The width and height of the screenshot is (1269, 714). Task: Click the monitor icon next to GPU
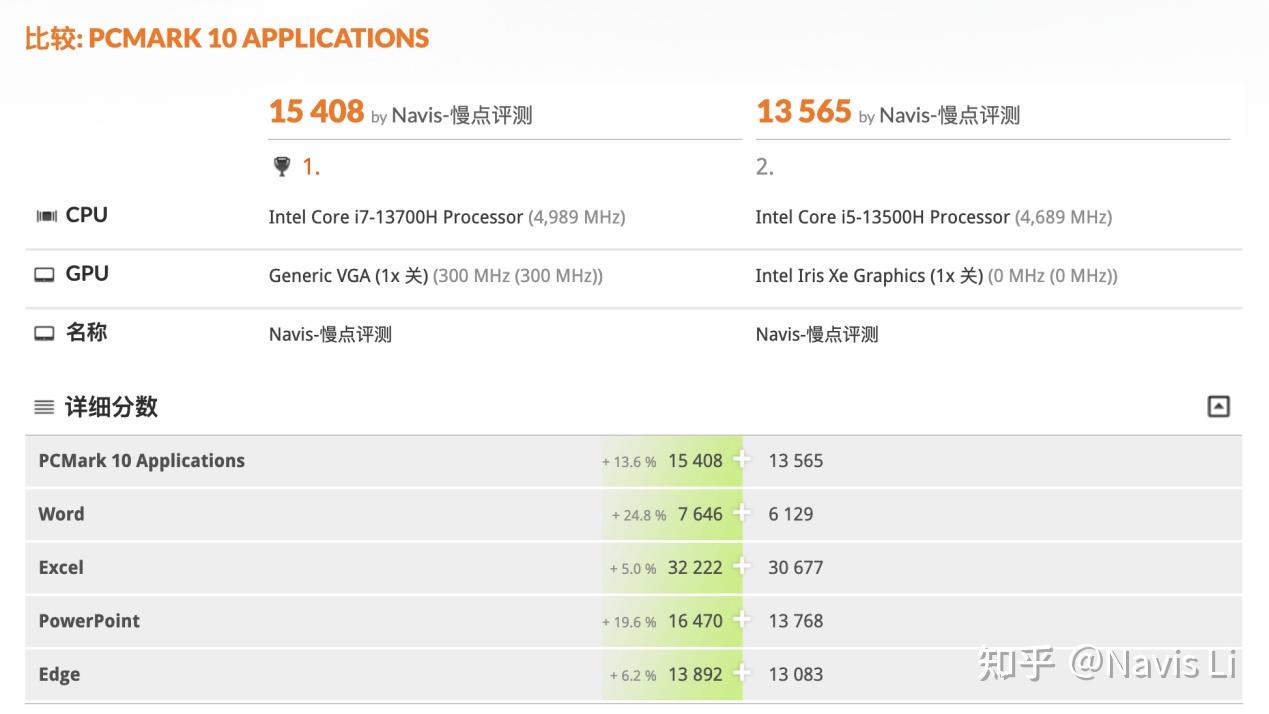pos(44,275)
